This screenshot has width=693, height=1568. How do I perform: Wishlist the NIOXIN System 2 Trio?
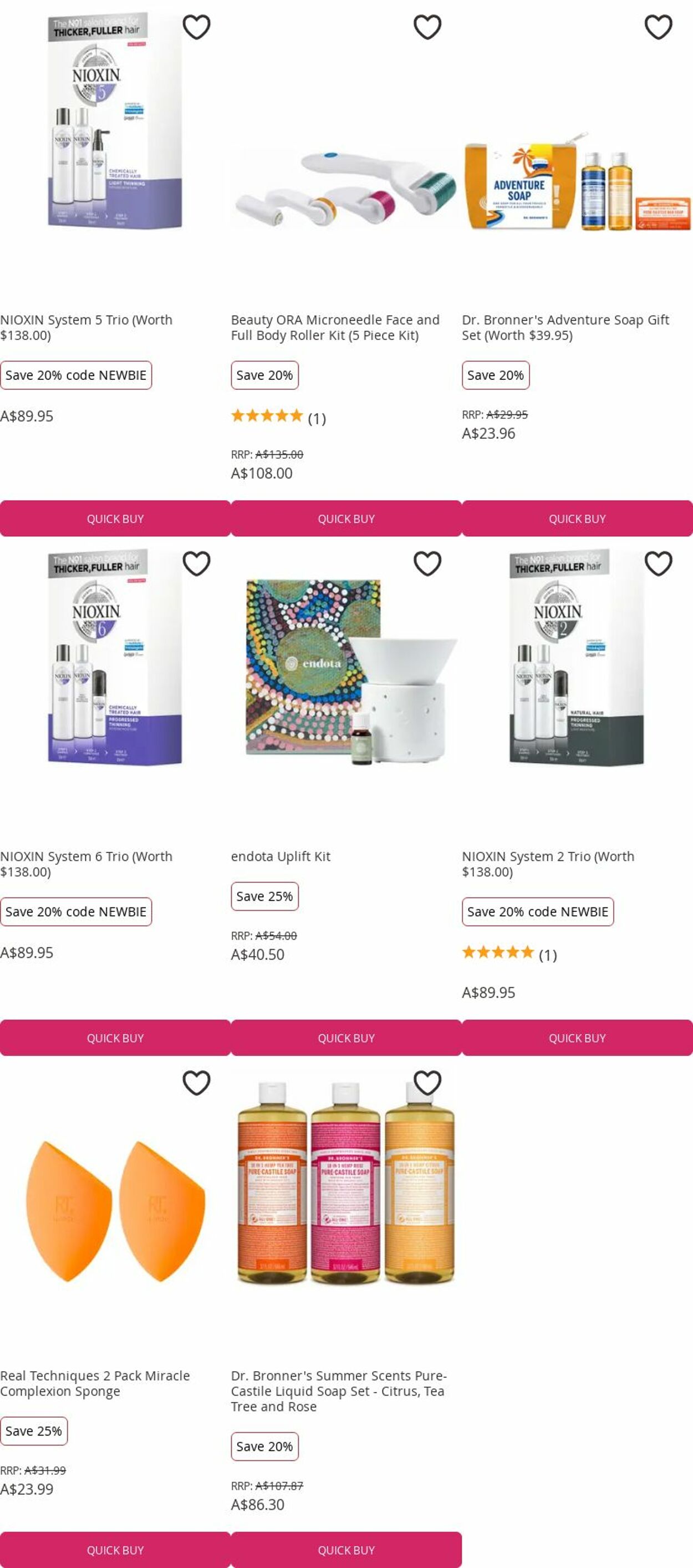click(x=658, y=563)
